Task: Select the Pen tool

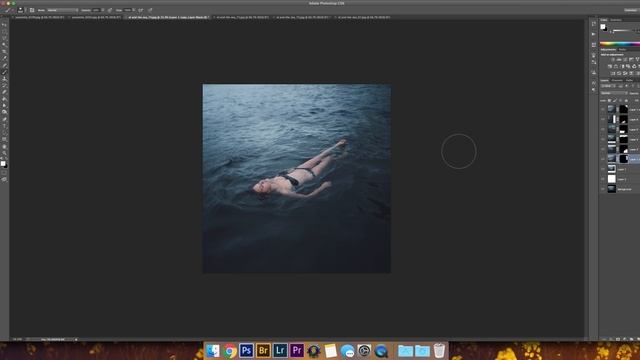Action: pyautogui.click(x=4, y=119)
